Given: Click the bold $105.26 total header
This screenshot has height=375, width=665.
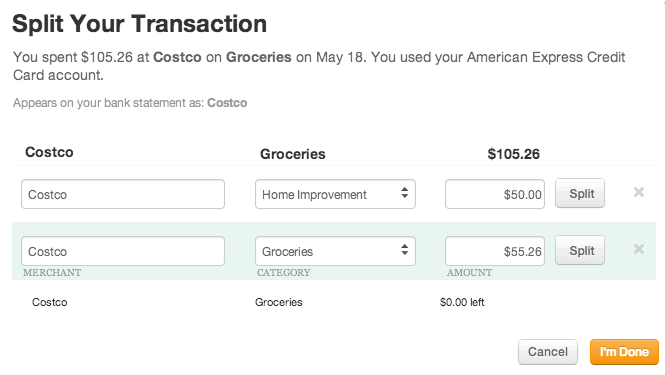Looking at the screenshot, I should (x=514, y=154).
